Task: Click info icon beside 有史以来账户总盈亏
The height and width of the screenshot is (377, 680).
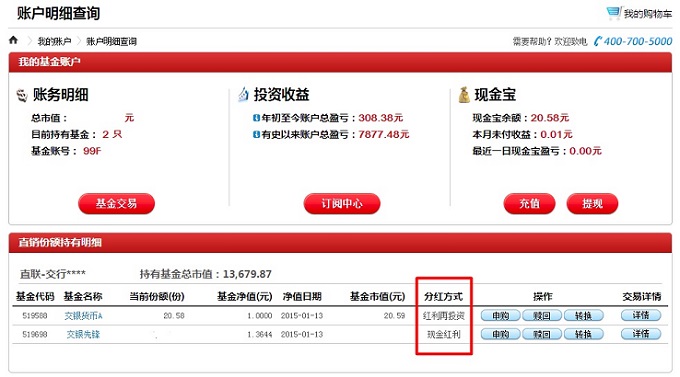Action: click(256, 134)
